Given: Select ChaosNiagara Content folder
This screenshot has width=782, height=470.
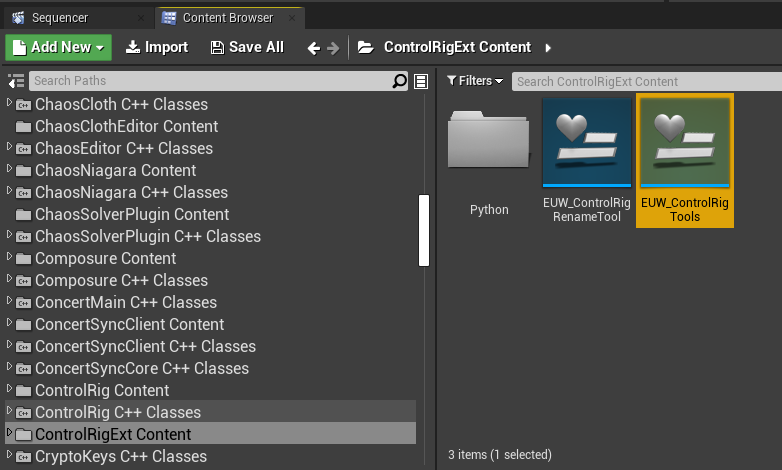Looking at the screenshot, I should (x=210, y=170).
